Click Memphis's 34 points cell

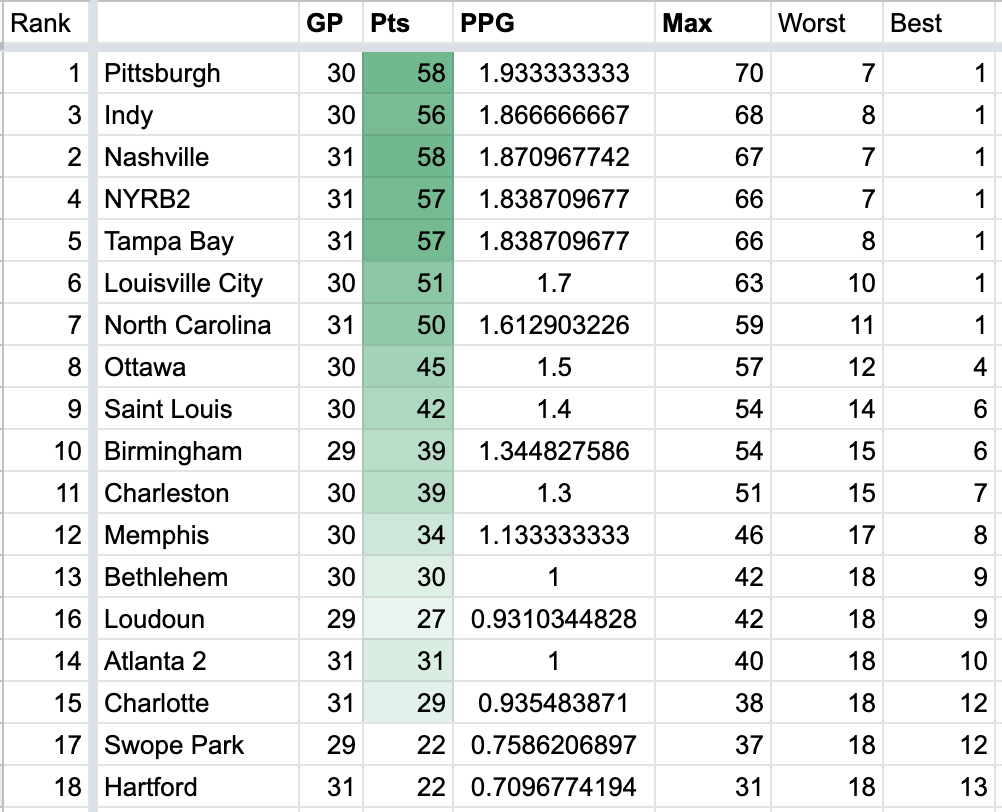[408, 535]
